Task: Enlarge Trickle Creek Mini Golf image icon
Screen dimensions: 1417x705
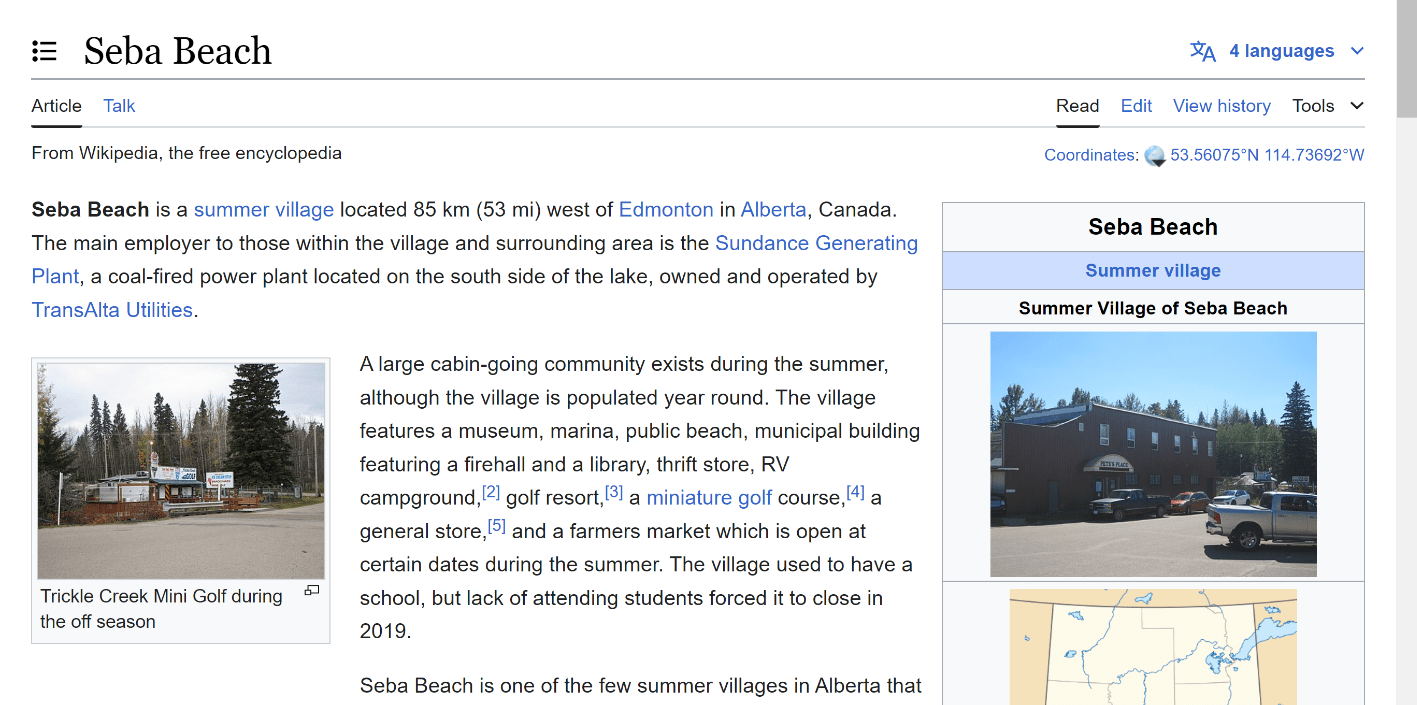Action: pyautogui.click(x=312, y=591)
